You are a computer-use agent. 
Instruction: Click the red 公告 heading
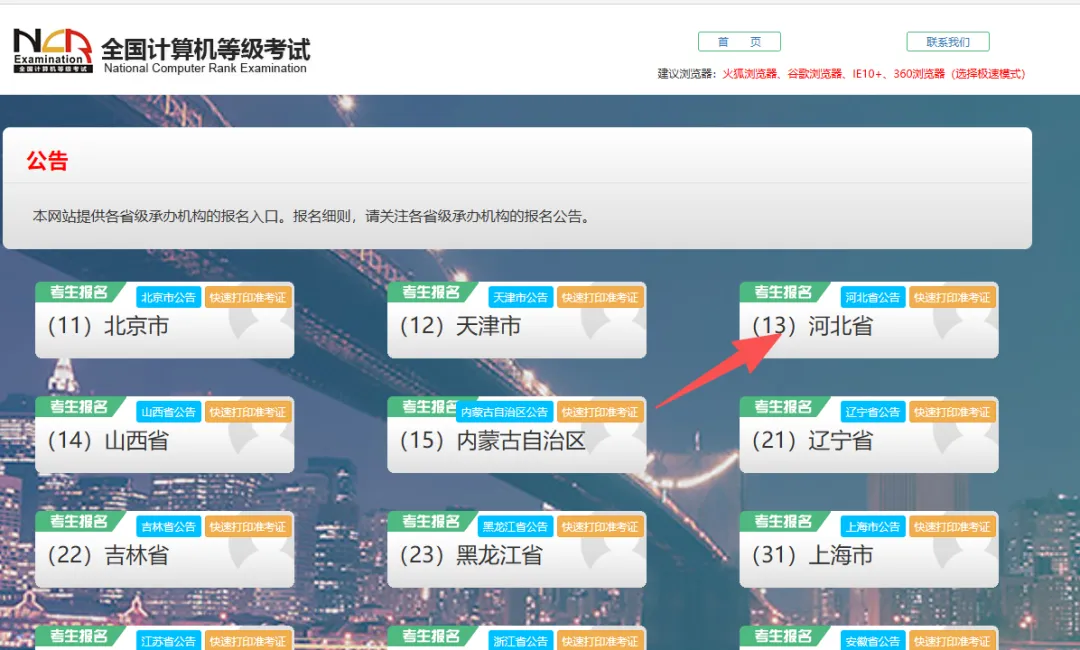(x=48, y=160)
